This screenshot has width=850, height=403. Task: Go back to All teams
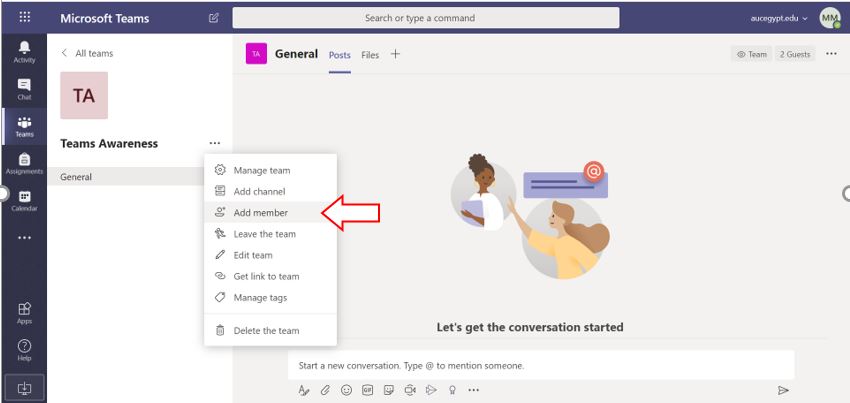pos(87,53)
